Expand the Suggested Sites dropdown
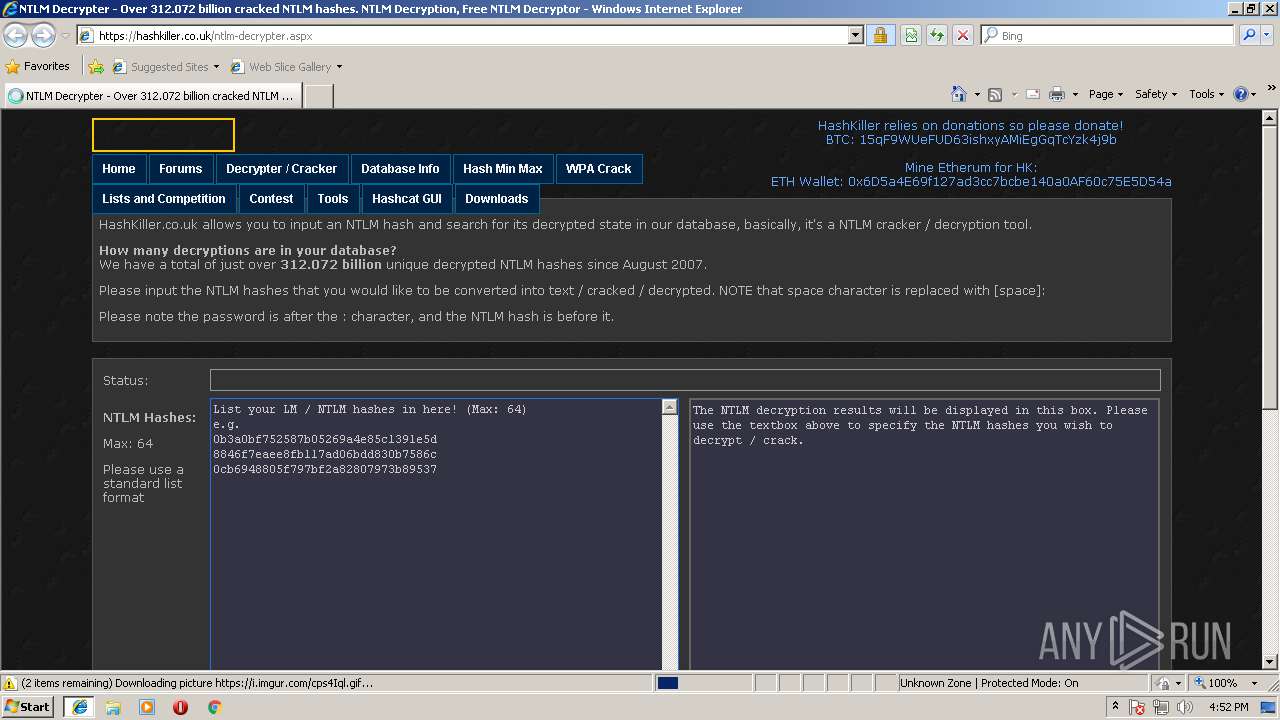1280x720 pixels. pos(216,67)
